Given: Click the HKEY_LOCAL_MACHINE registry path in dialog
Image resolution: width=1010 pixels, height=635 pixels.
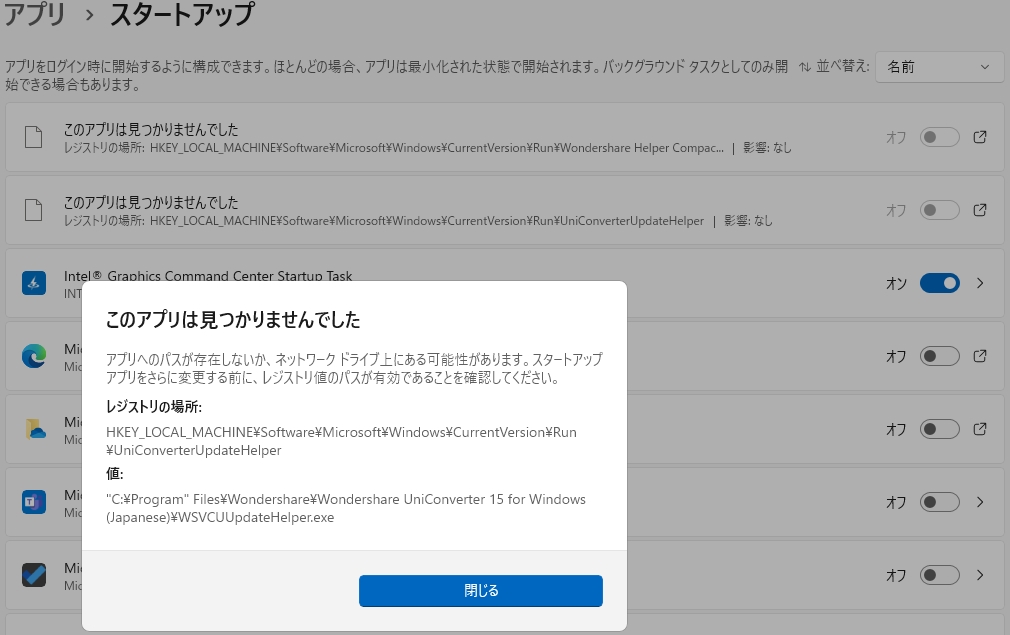Looking at the screenshot, I should click(341, 441).
